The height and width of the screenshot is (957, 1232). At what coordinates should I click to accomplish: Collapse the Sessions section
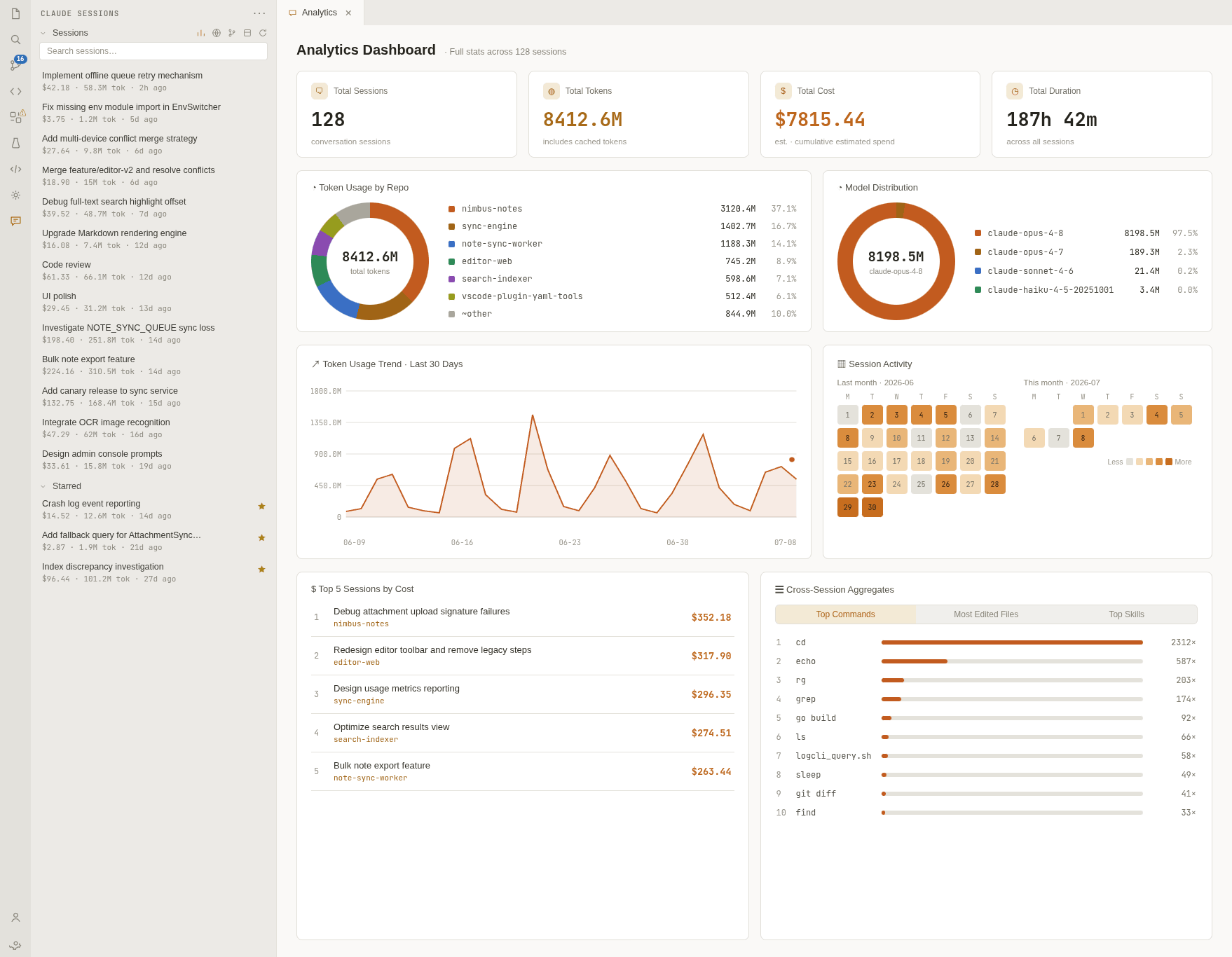pyautogui.click(x=43, y=33)
